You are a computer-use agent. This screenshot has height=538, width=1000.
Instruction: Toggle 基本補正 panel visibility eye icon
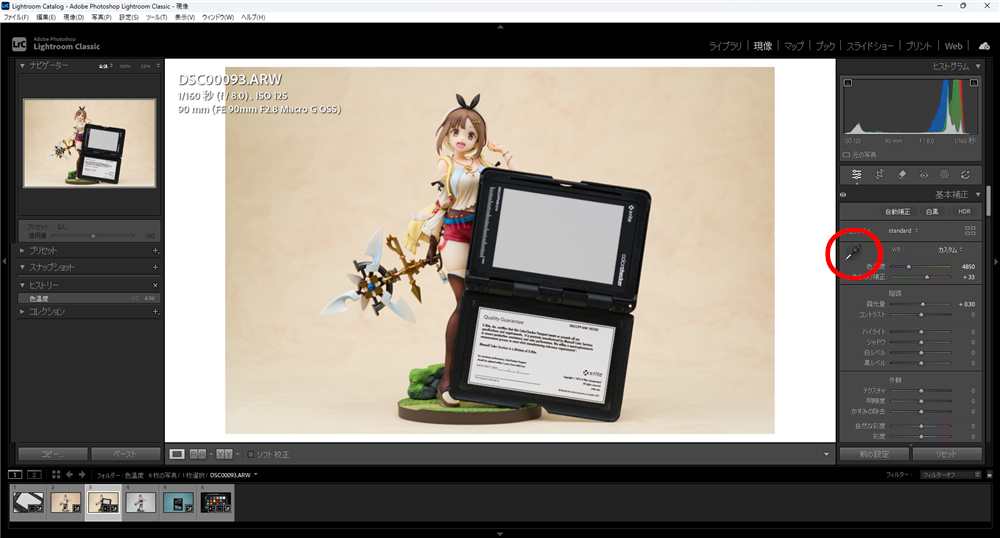[x=843, y=195]
